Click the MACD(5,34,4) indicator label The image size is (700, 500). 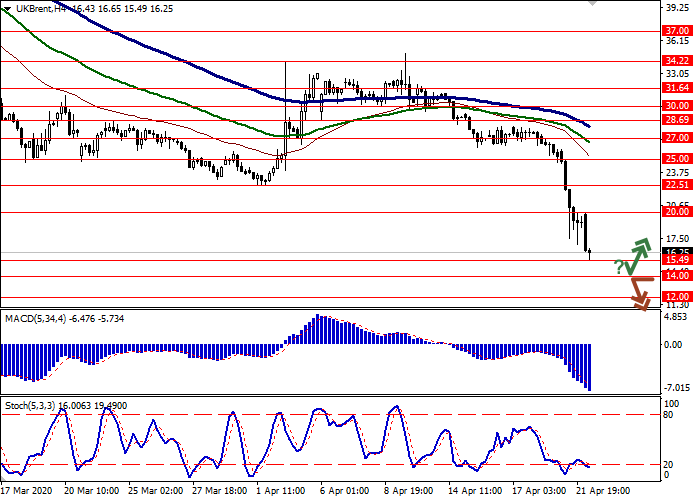36,319
